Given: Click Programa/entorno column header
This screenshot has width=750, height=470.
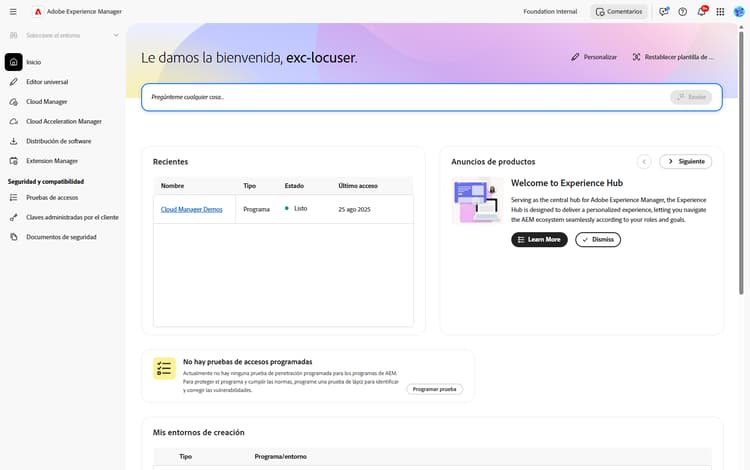Looking at the screenshot, I should click(x=280, y=457).
